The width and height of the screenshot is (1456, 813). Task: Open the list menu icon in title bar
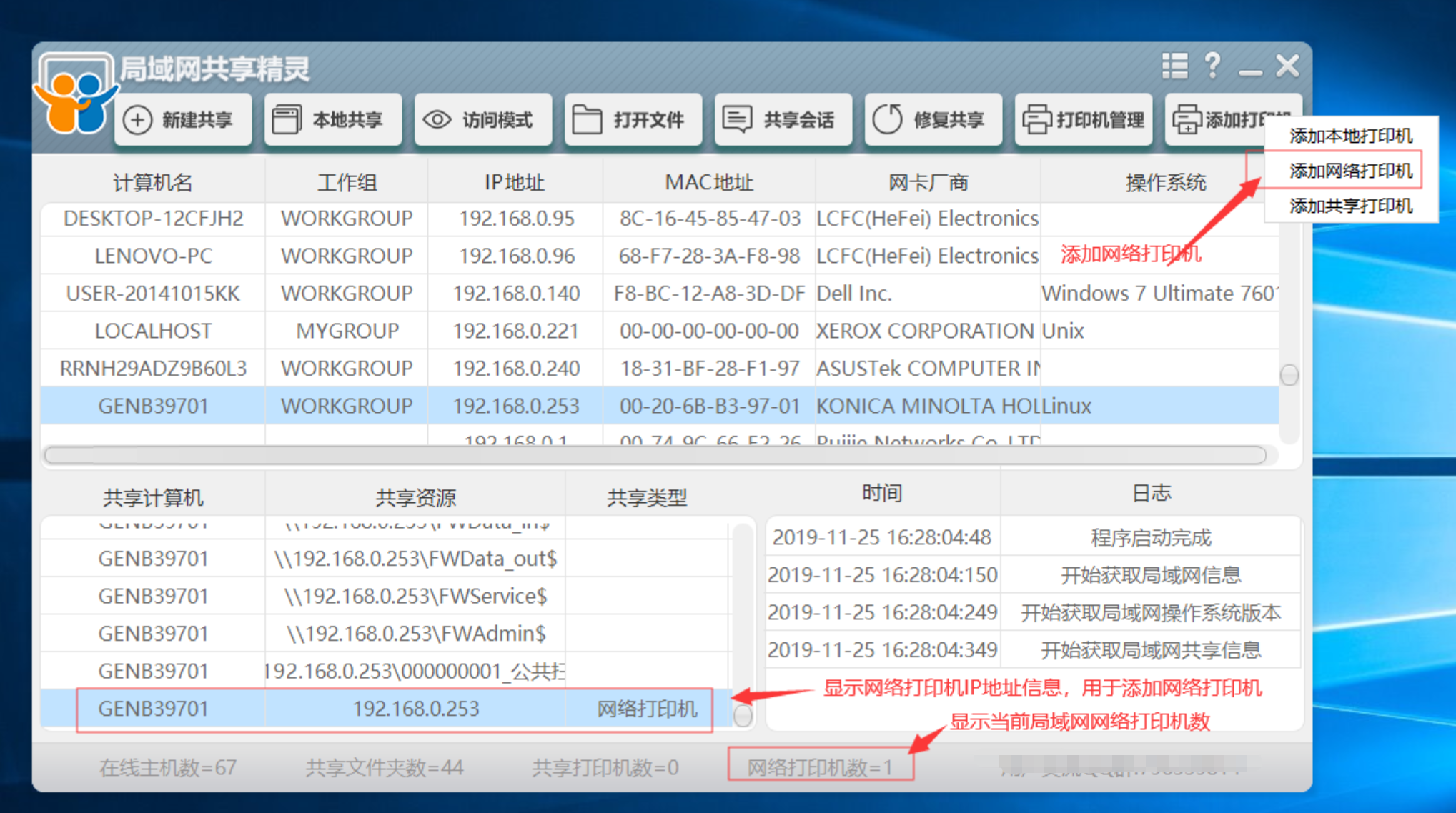click(1175, 66)
